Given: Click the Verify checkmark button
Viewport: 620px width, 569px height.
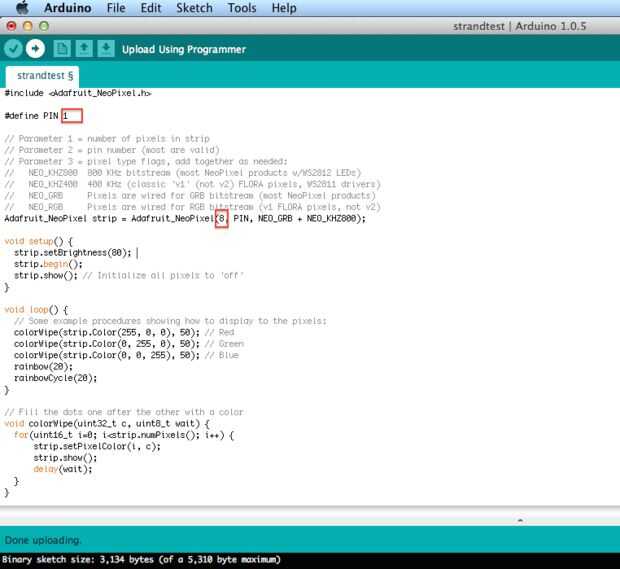Looking at the screenshot, I should click(13, 49).
